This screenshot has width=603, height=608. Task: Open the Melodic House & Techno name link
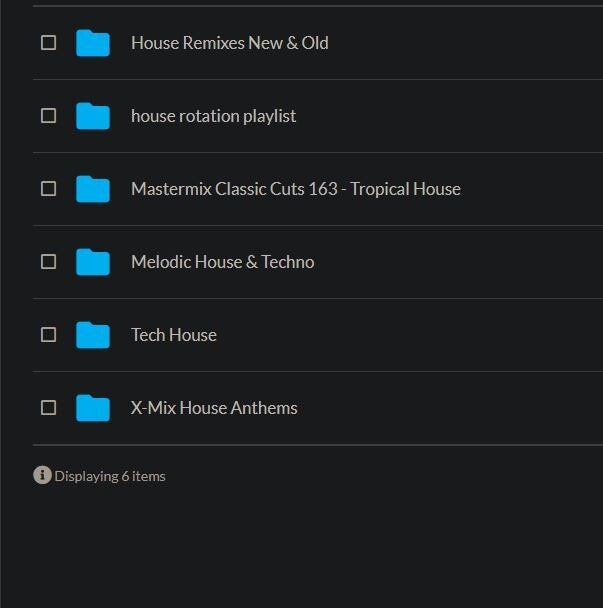(222, 262)
